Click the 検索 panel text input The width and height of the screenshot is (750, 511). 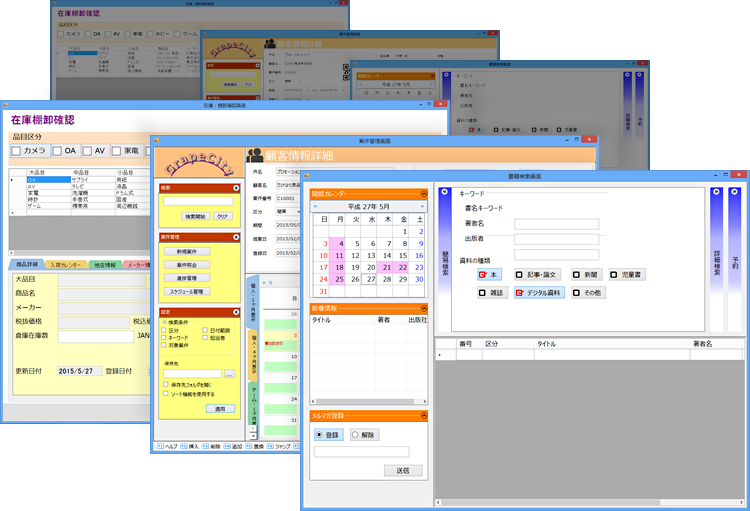tap(198, 201)
